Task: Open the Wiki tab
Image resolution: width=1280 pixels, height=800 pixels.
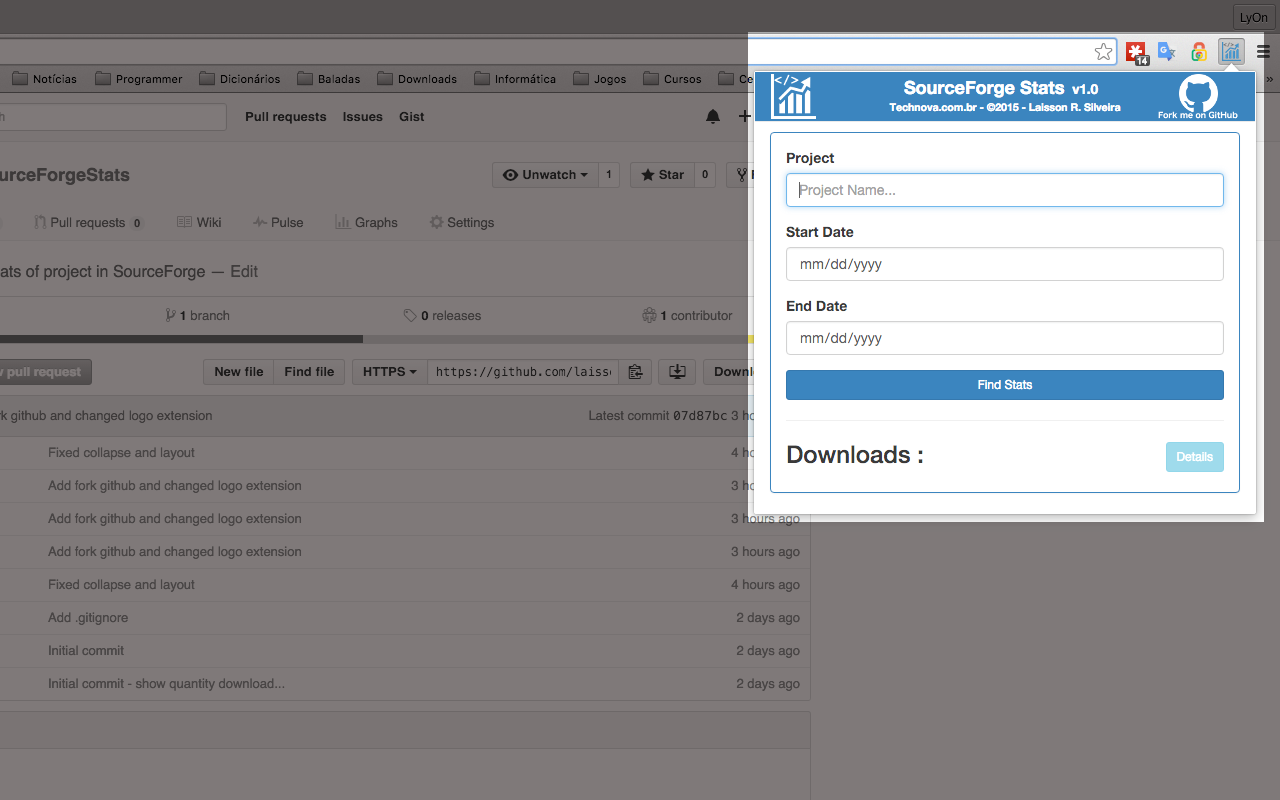Action: click(x=199, y=222)
